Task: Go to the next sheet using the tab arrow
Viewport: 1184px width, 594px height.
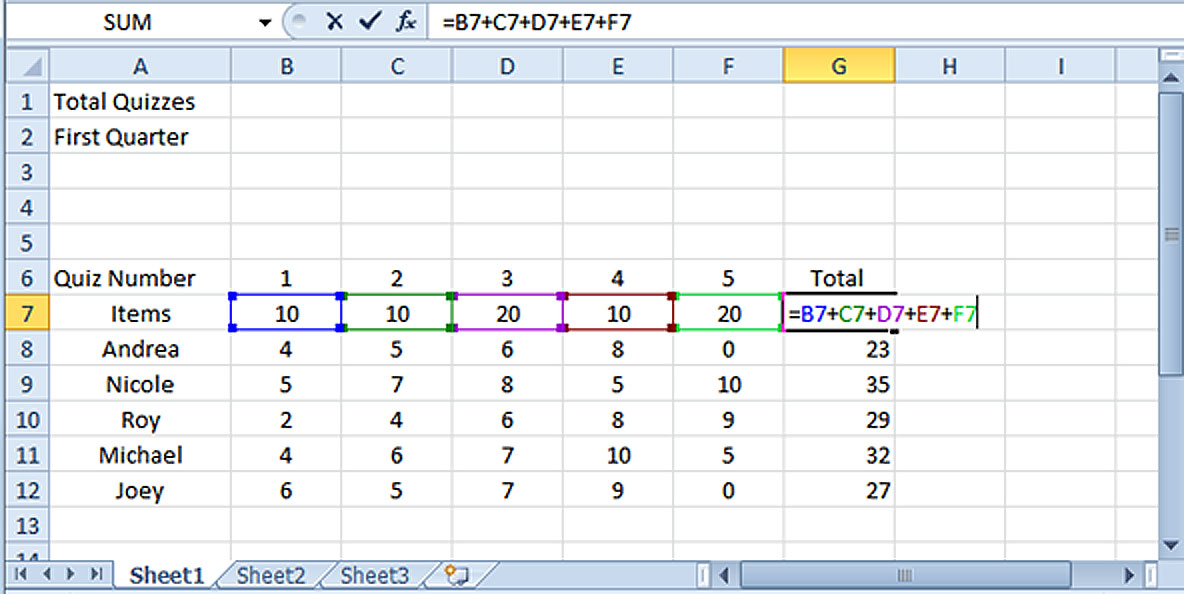Action: [x=70, y=574]
